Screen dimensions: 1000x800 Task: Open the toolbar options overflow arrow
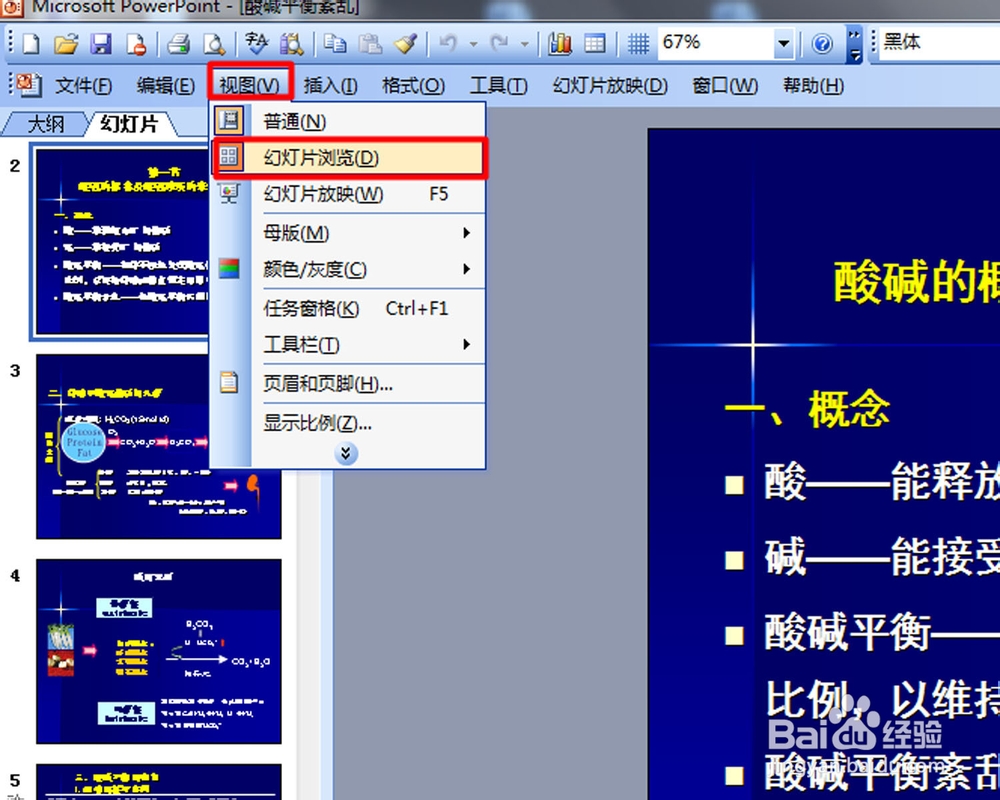854,45
